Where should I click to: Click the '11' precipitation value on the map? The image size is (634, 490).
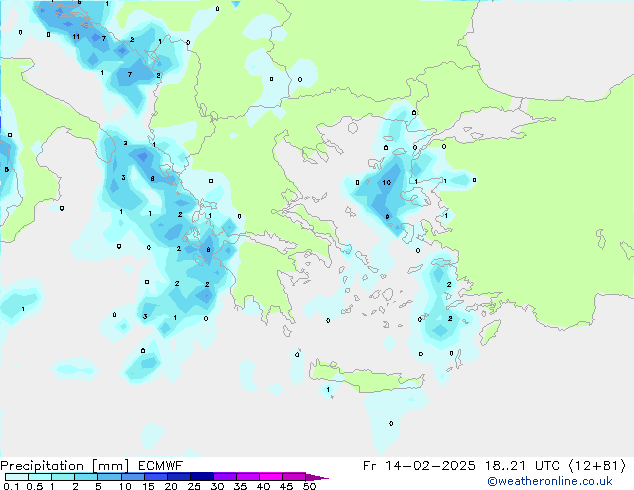point(76,37)
